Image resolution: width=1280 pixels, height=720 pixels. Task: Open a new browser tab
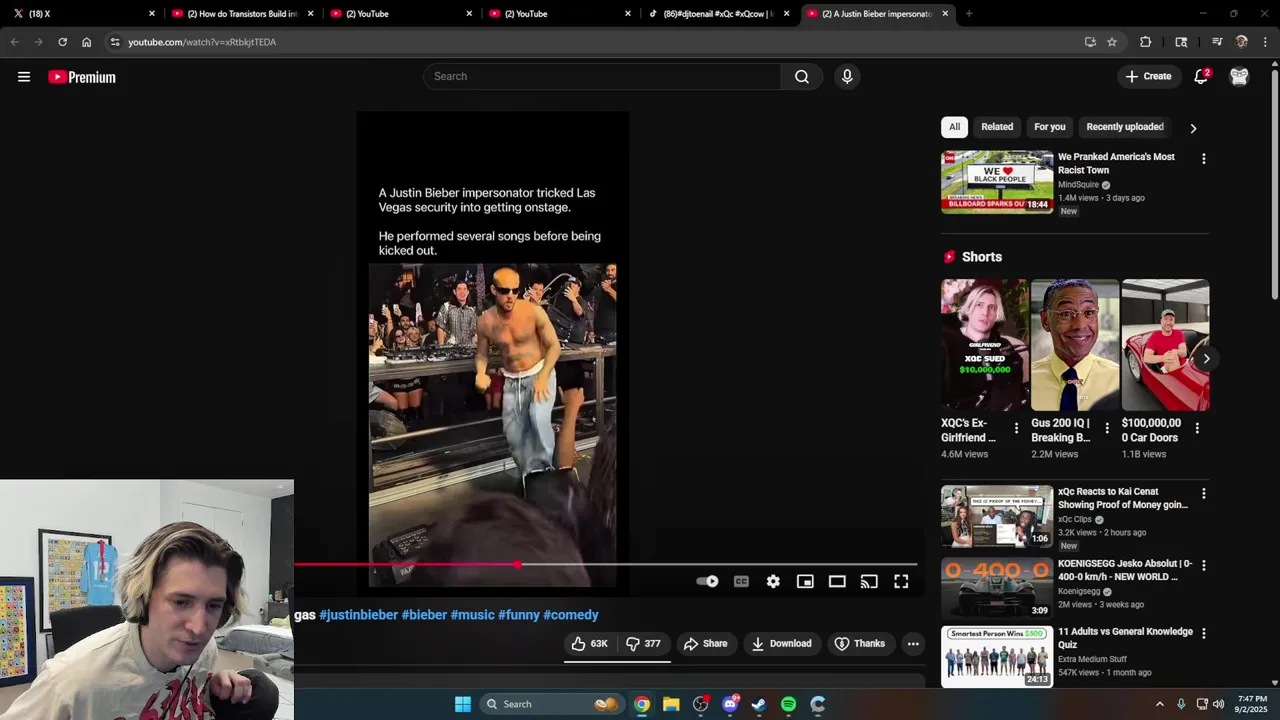click(969, 14)
